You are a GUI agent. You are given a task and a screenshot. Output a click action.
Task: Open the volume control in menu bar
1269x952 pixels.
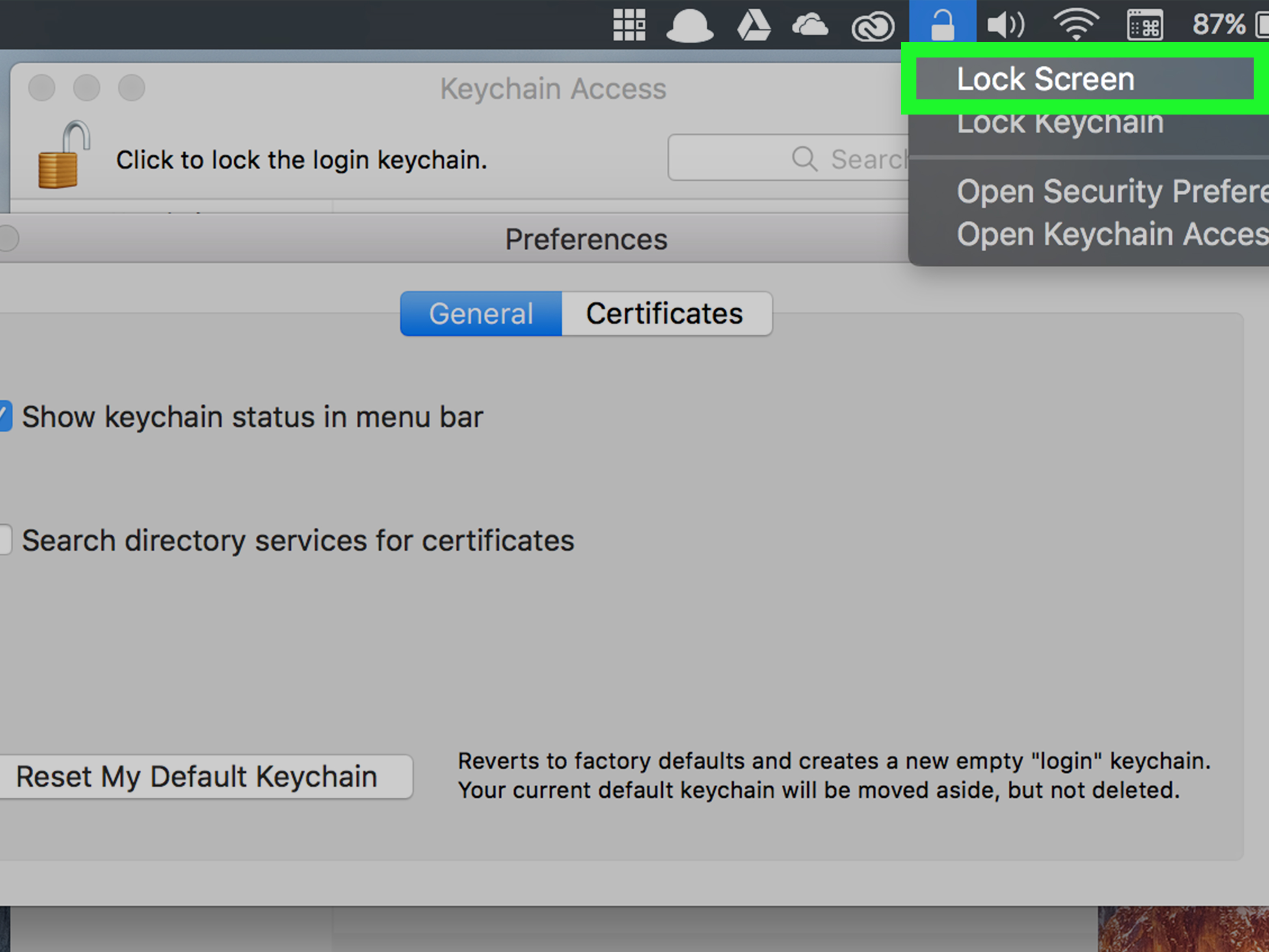click(1005, 25)
